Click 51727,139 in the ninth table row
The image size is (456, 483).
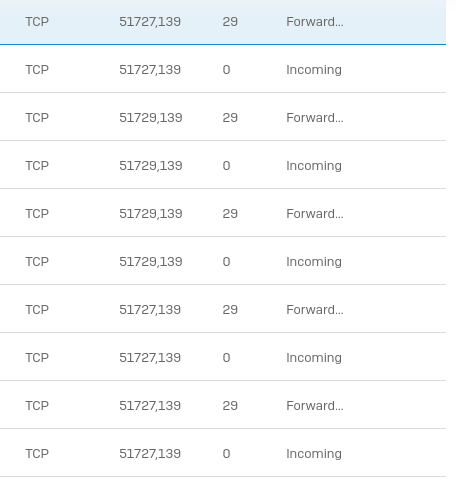150,406
